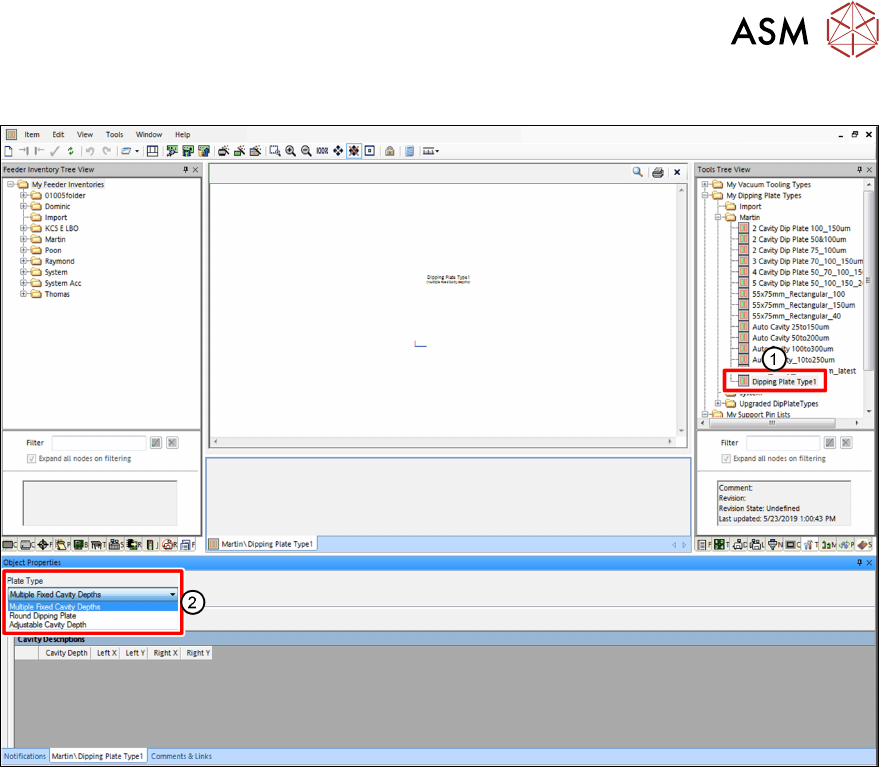Viewport: 879px width, 767px height.
Task: Collapse the Martin folder in Tools Tree
Action: 718,217
